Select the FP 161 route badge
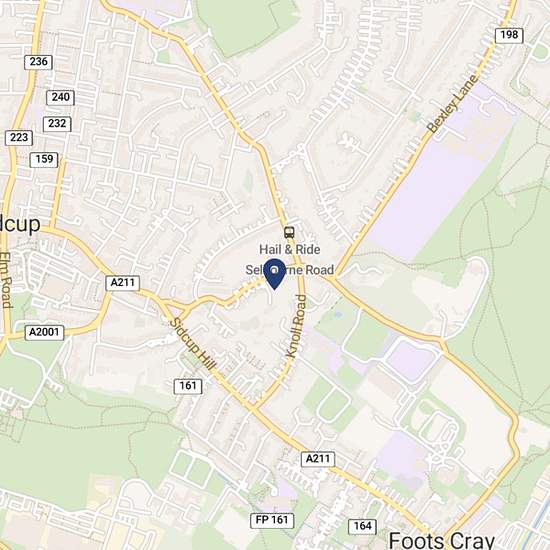Screen dimensions: 550x550 (272, 520)
